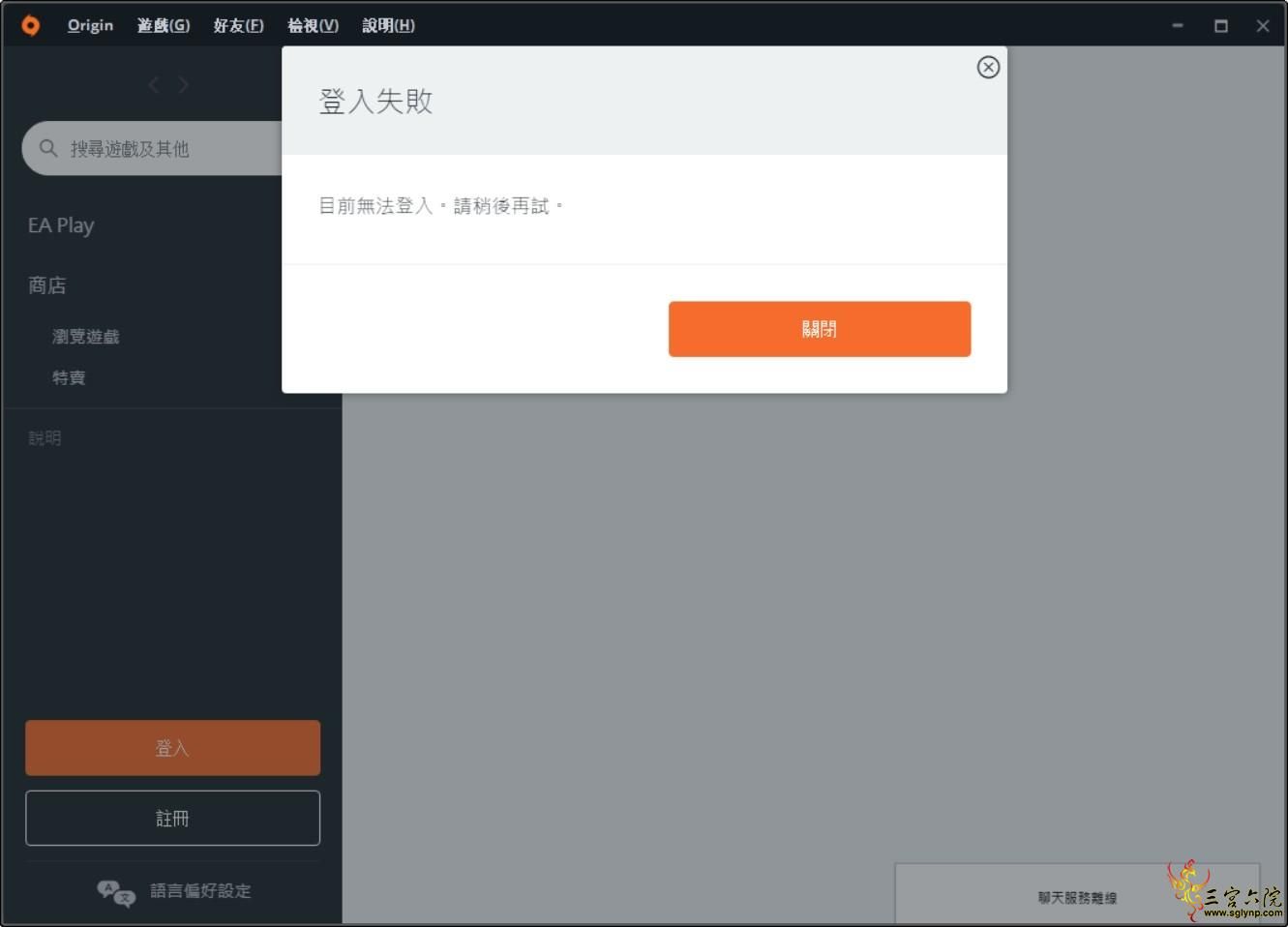The image size is (1288, 927).
Task: Click the language preference icon
Action: pyautogui.click(x=116, y=892)
